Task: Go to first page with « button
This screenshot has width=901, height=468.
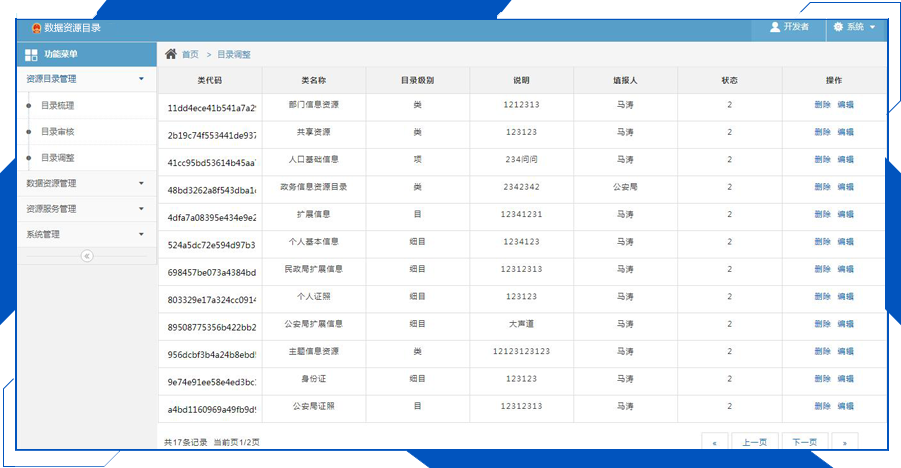Action: [x=715, y=442]
